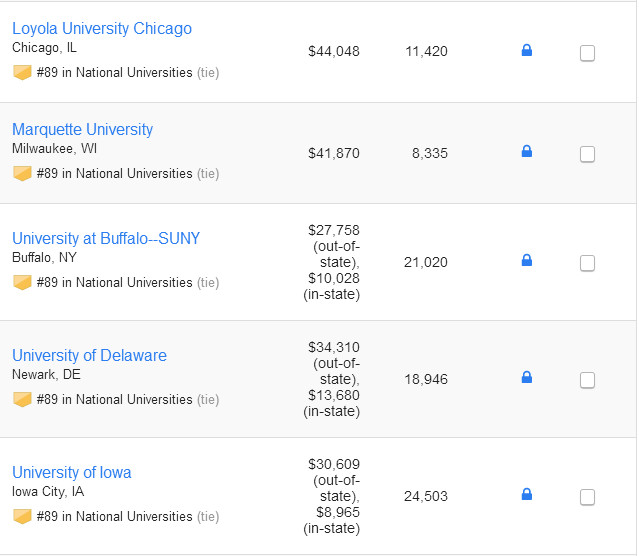Visit the University of Iowa profile link
Image resolution: width=639 pixels, height=556 pixels.
tap(71, 472)
